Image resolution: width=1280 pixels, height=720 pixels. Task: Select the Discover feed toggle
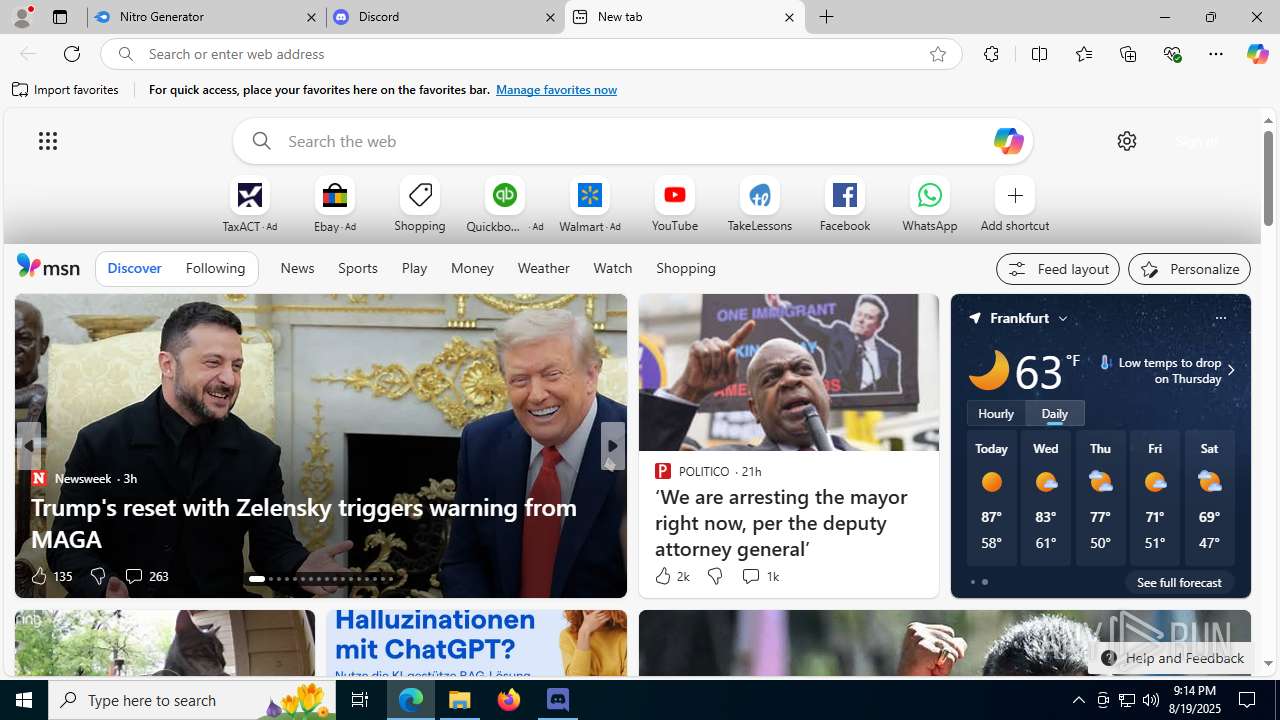[135, 268]
